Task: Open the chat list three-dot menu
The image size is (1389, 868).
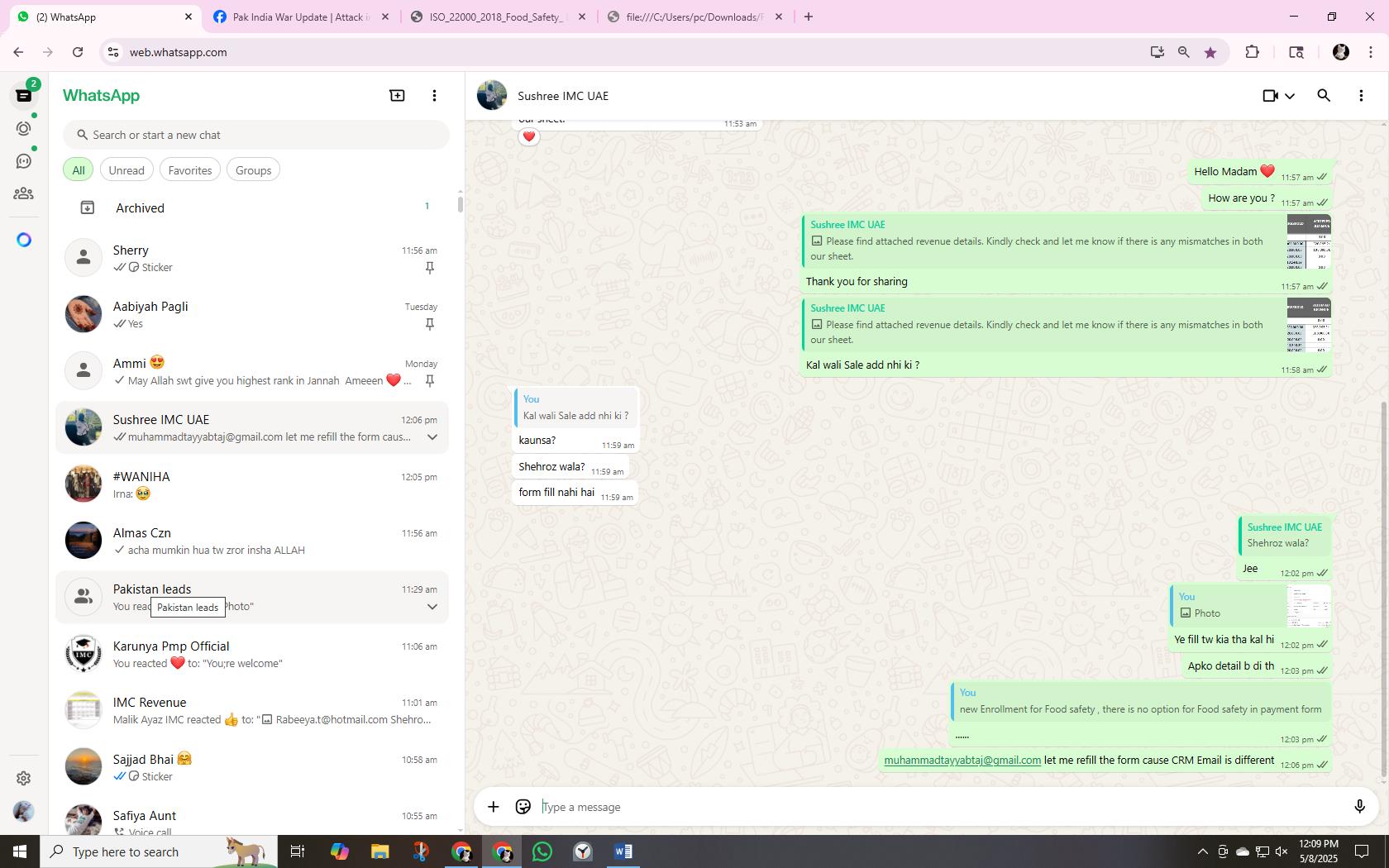Action: [x=434, y=96]
